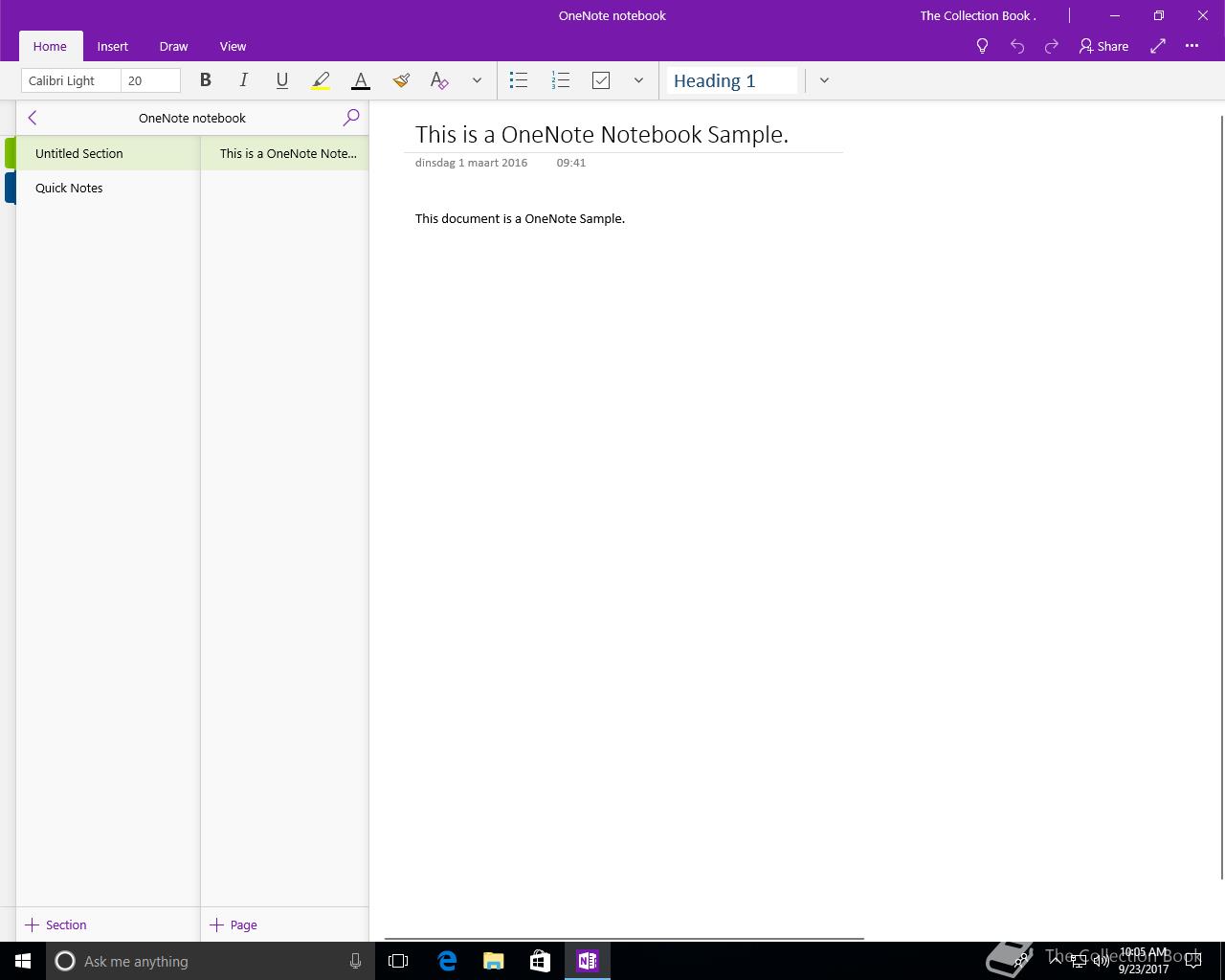Expand more paragraph formatting options
The height and width of the screenshot is (980, 1225).
tap(638, 80)
